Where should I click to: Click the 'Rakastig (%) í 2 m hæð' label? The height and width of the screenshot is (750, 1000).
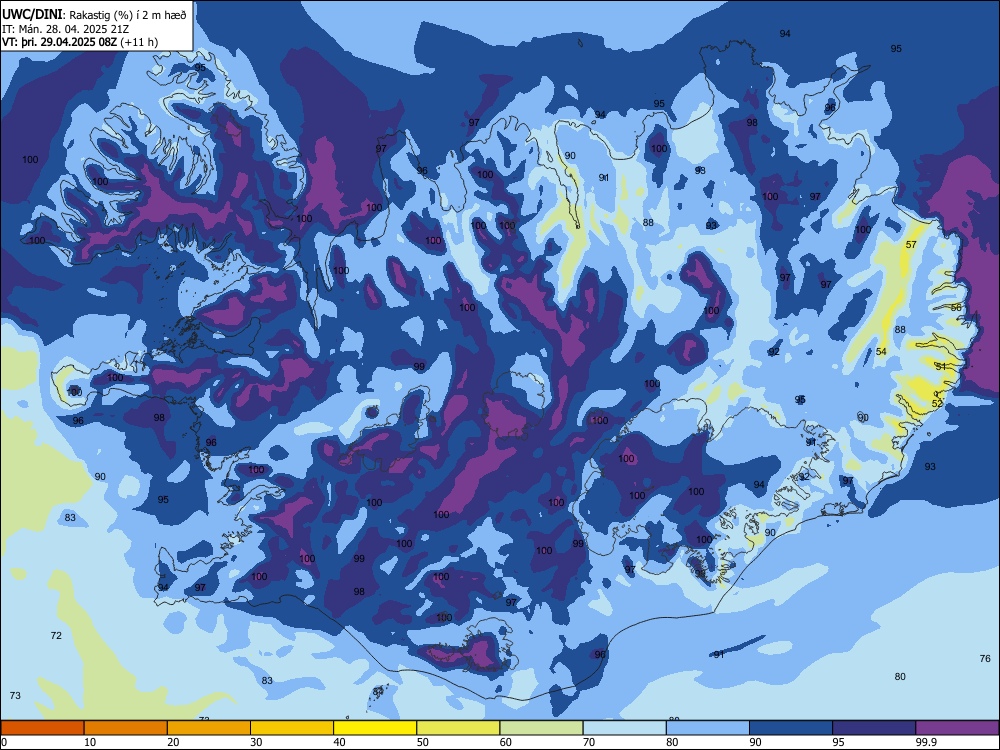128,15
